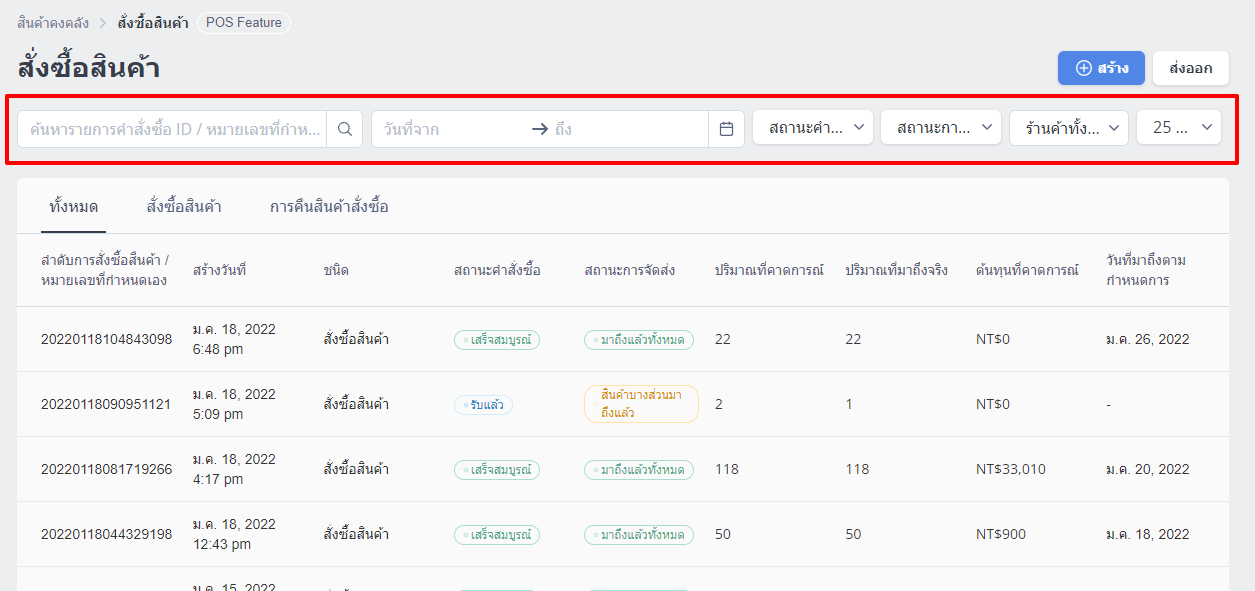Click the ม.ค. 20, 2022 arrival date
This screenshot has height=591, width=1255.
pyautogui.click(x=1148, y=469)
